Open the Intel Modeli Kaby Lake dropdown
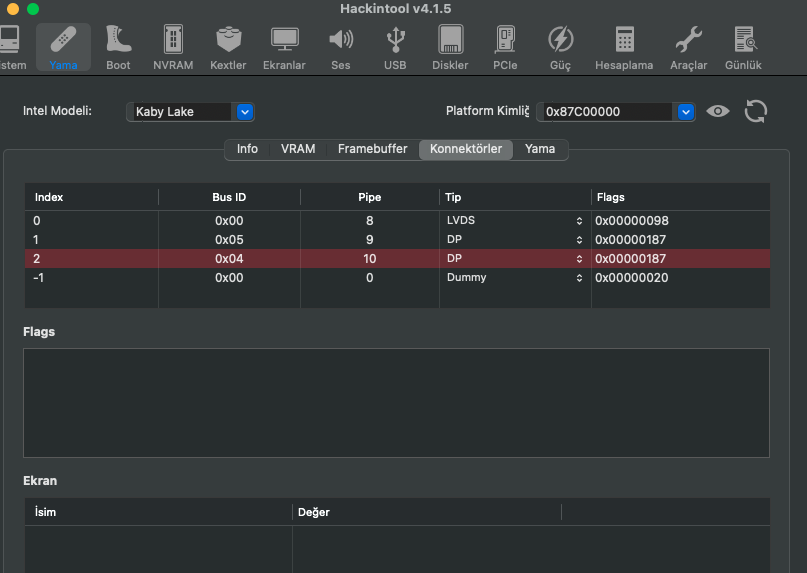The image size is (807, 573). tap(245, 112)
